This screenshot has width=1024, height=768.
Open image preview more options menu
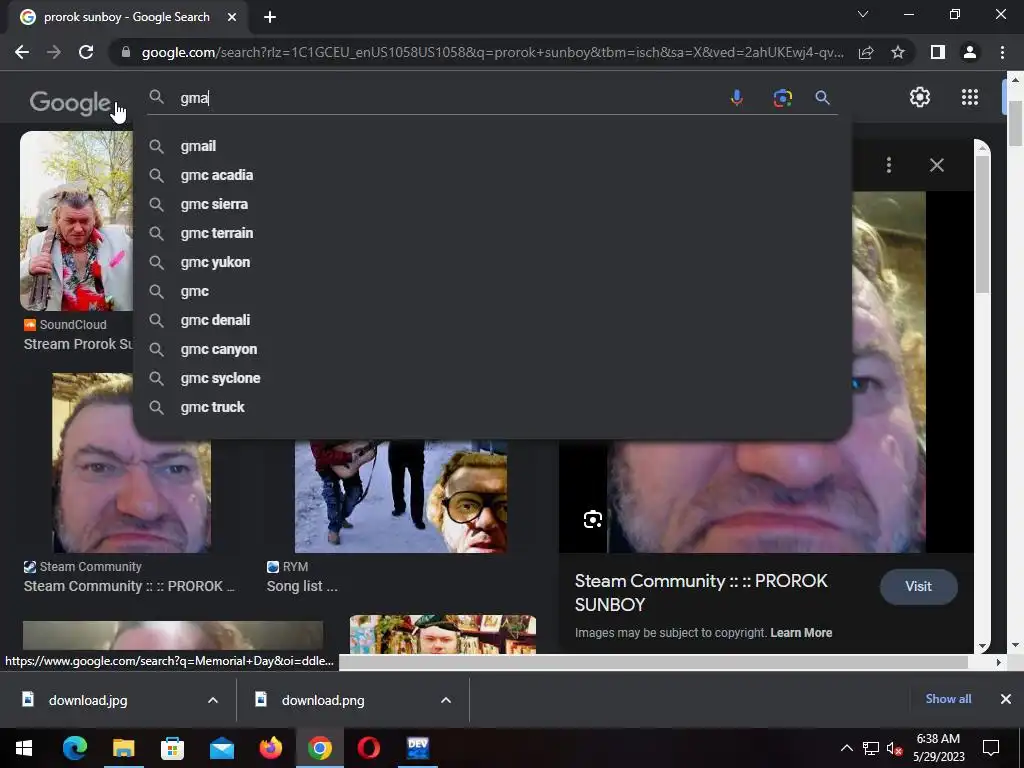coord(889,165)
